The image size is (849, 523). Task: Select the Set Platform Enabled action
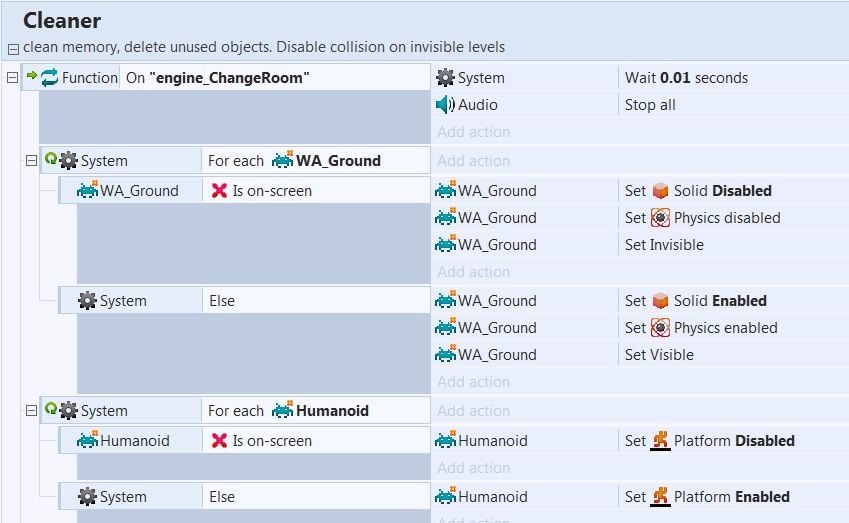coord(720,497)
